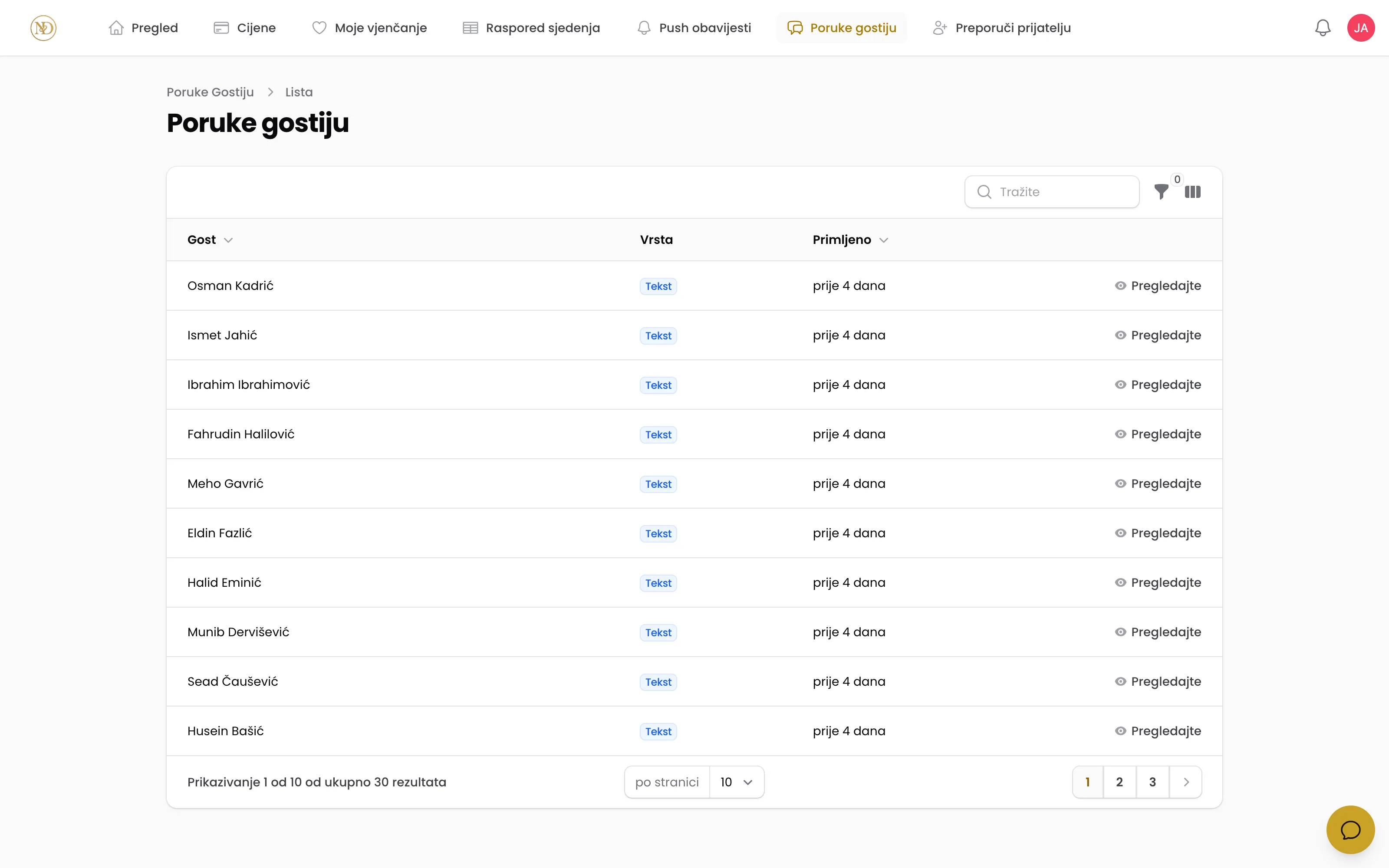1389x868 pixels.
Task: Click guest name Fahrudin Halilović
Action: (x=240, y=434)
